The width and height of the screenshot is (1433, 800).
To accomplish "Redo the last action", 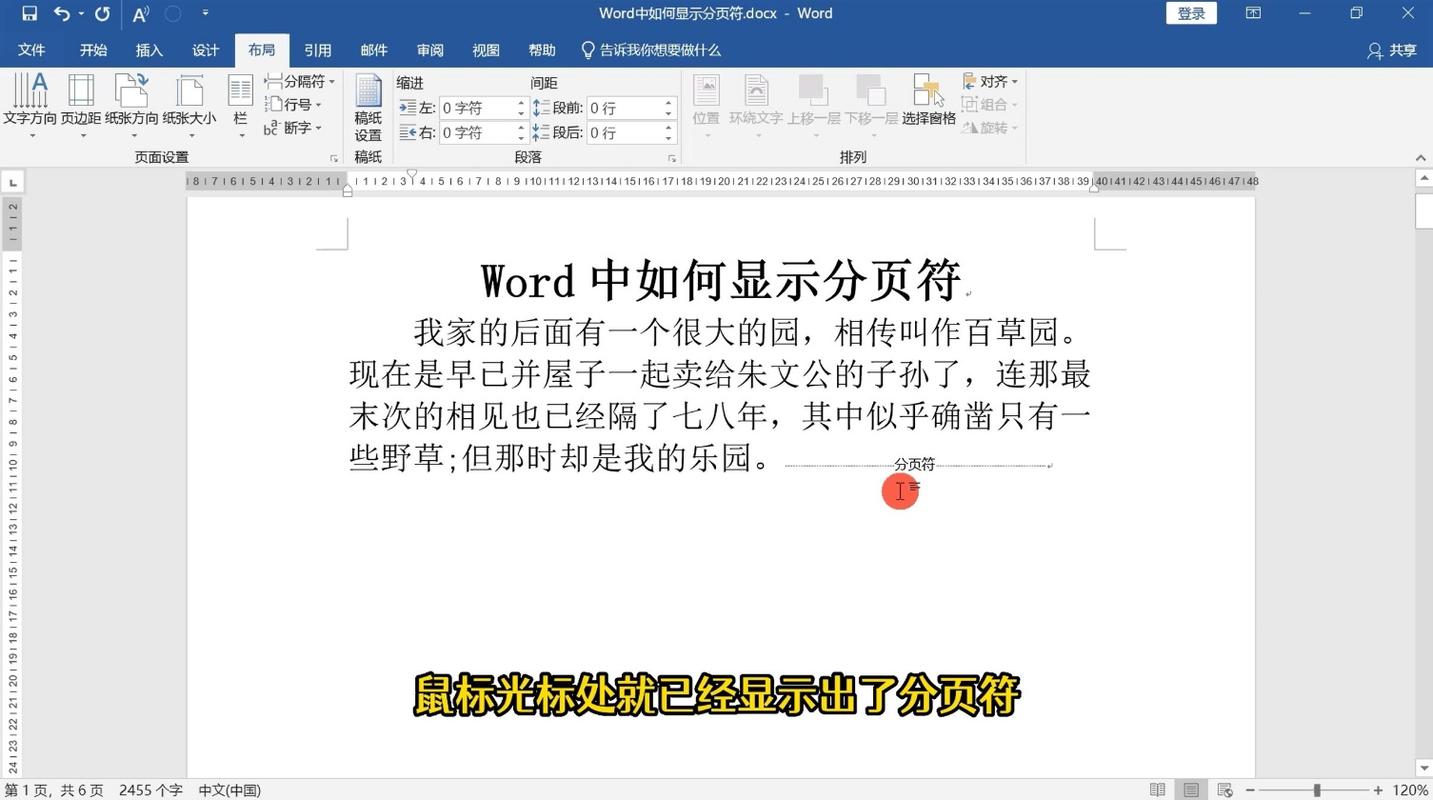I will tap(102, 13).
